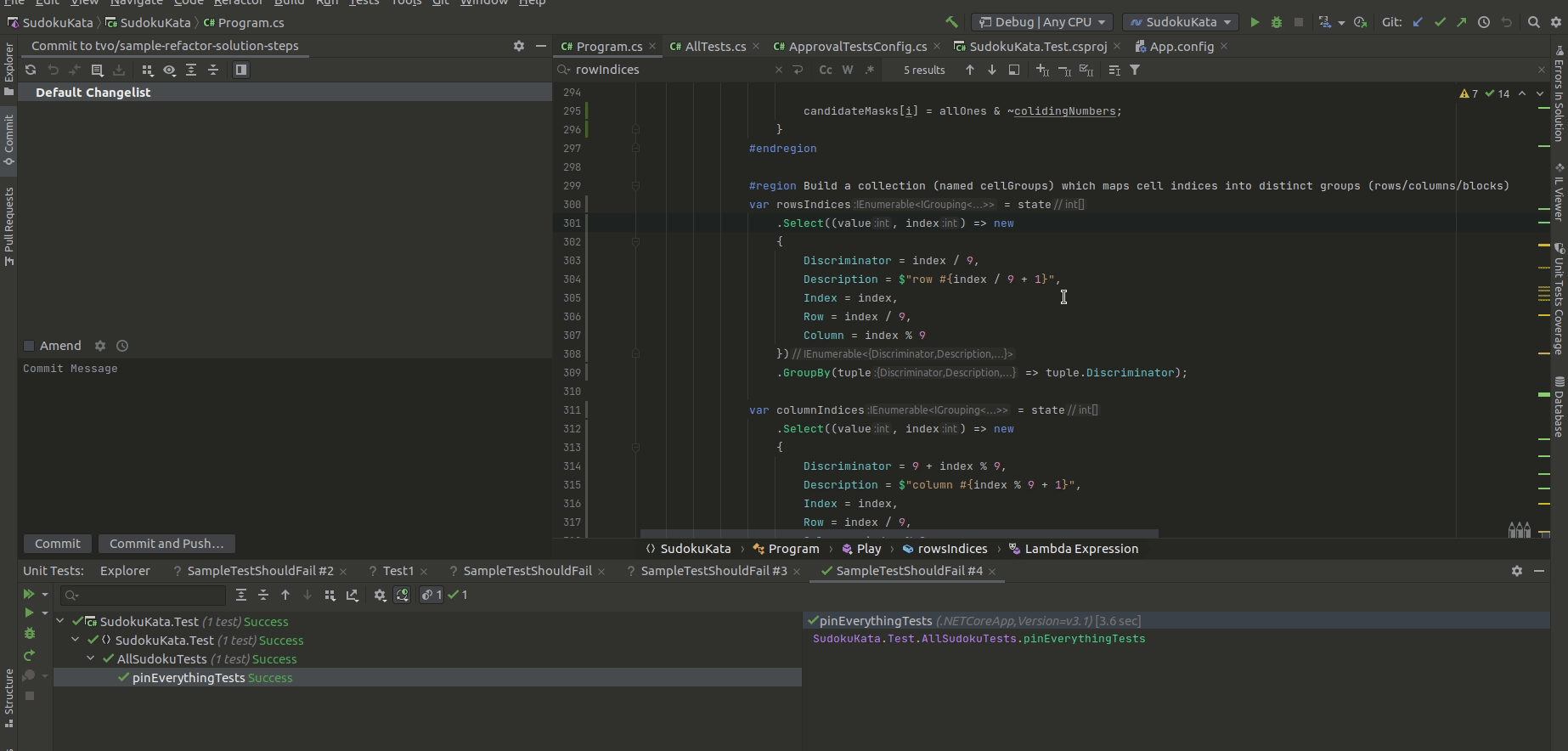Start debugging with the green bug icon
Viewport: 1568px width, 751px height.
pyautogui.click(x=1276, y=22)
